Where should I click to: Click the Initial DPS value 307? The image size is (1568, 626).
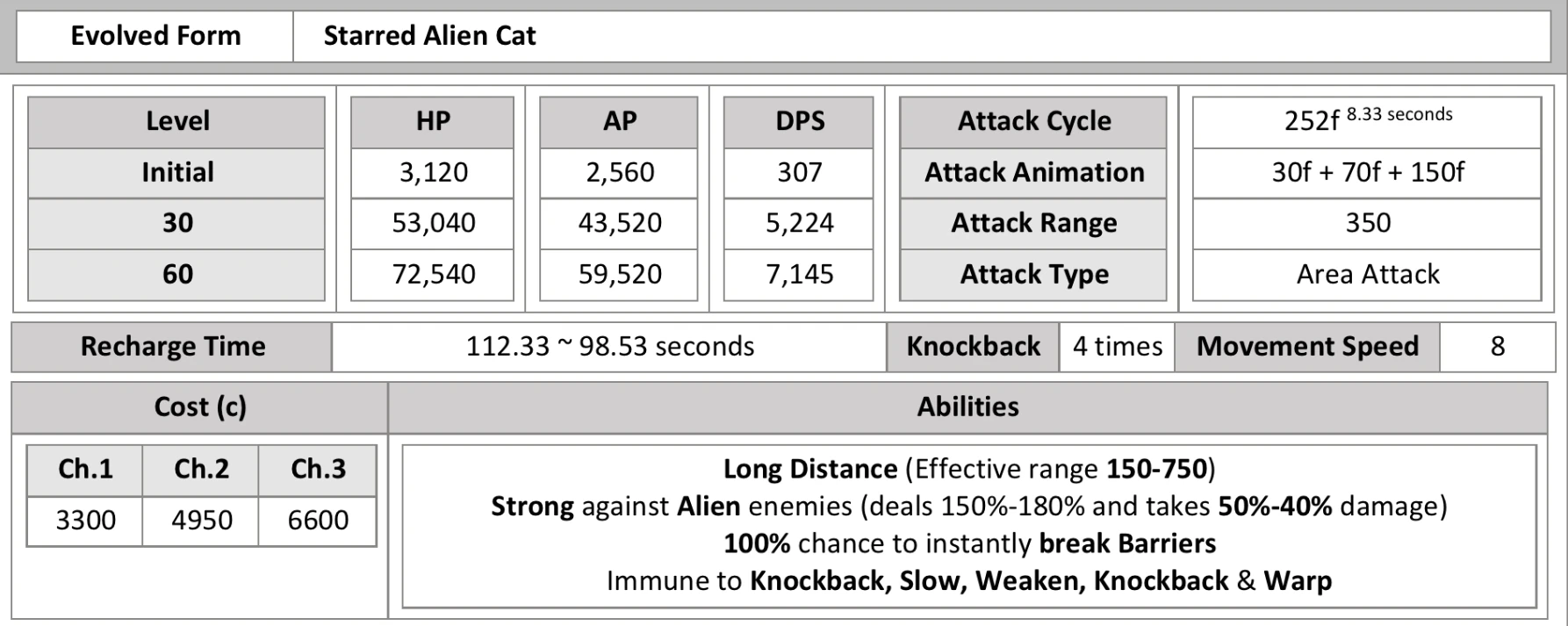click(x=799, y=172)
